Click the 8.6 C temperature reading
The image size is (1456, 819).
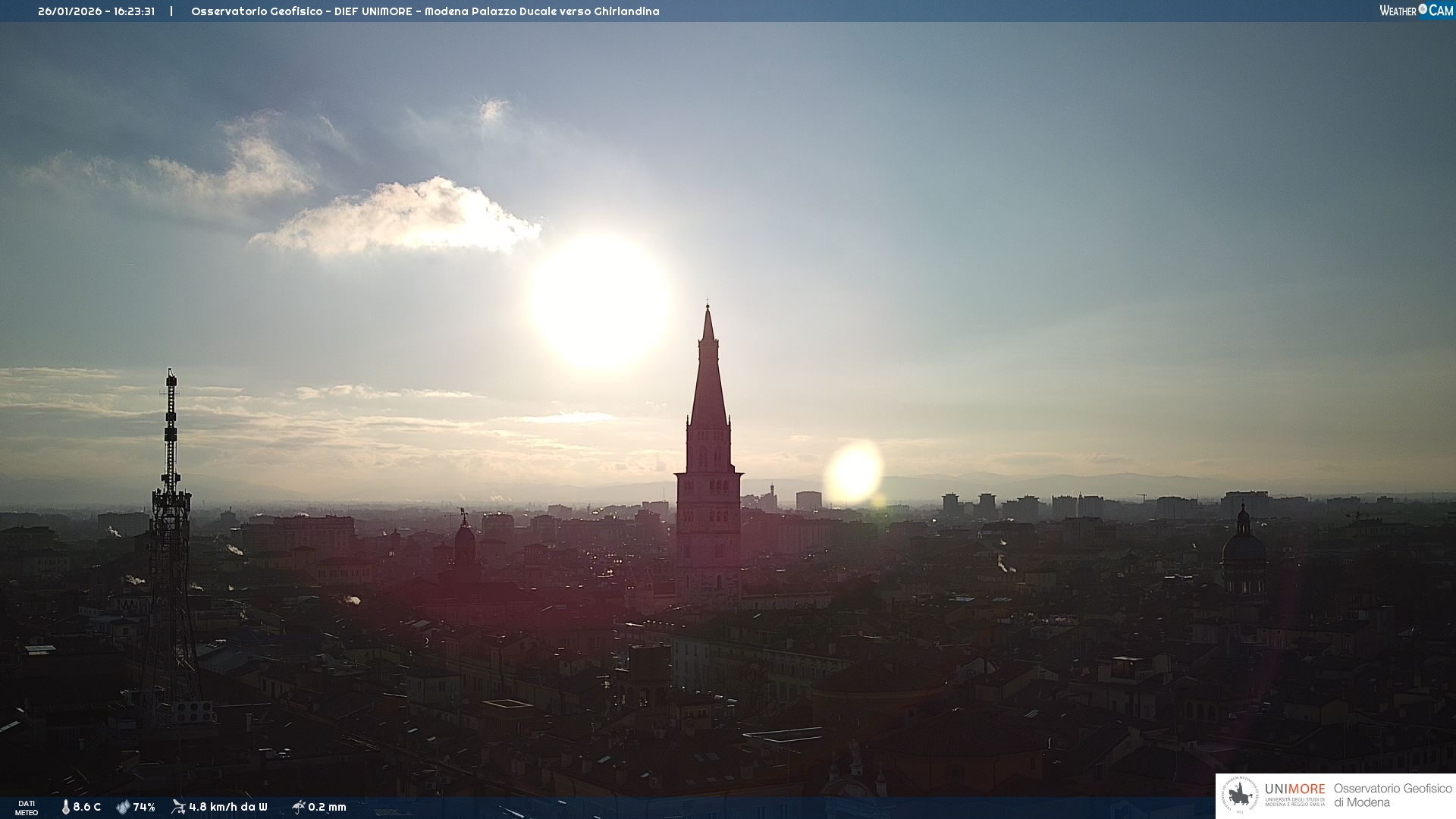click(86, 807)
